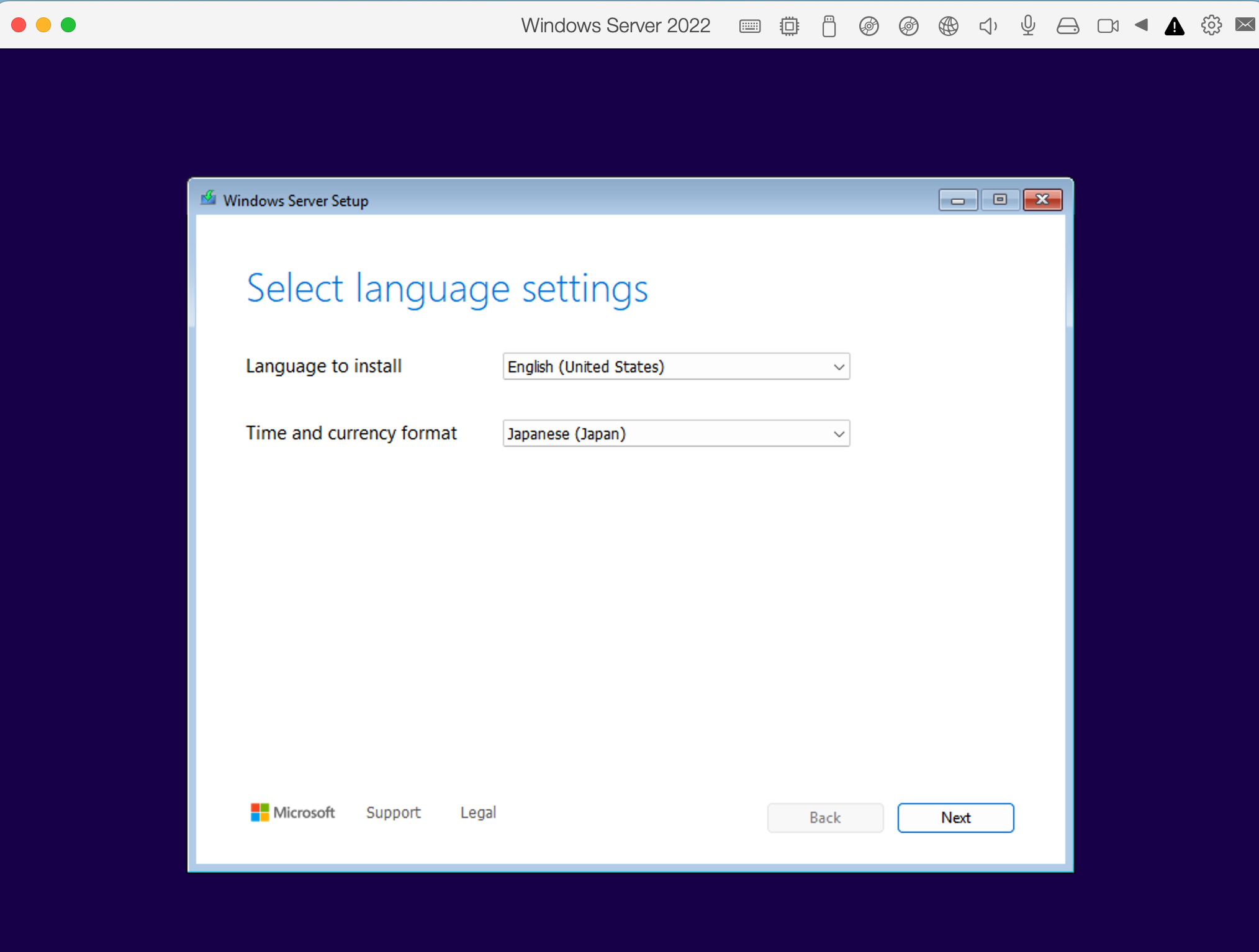Viewport: 1259px width, 952px height.
Task: Open the Support link
Action: pos(393,812)
